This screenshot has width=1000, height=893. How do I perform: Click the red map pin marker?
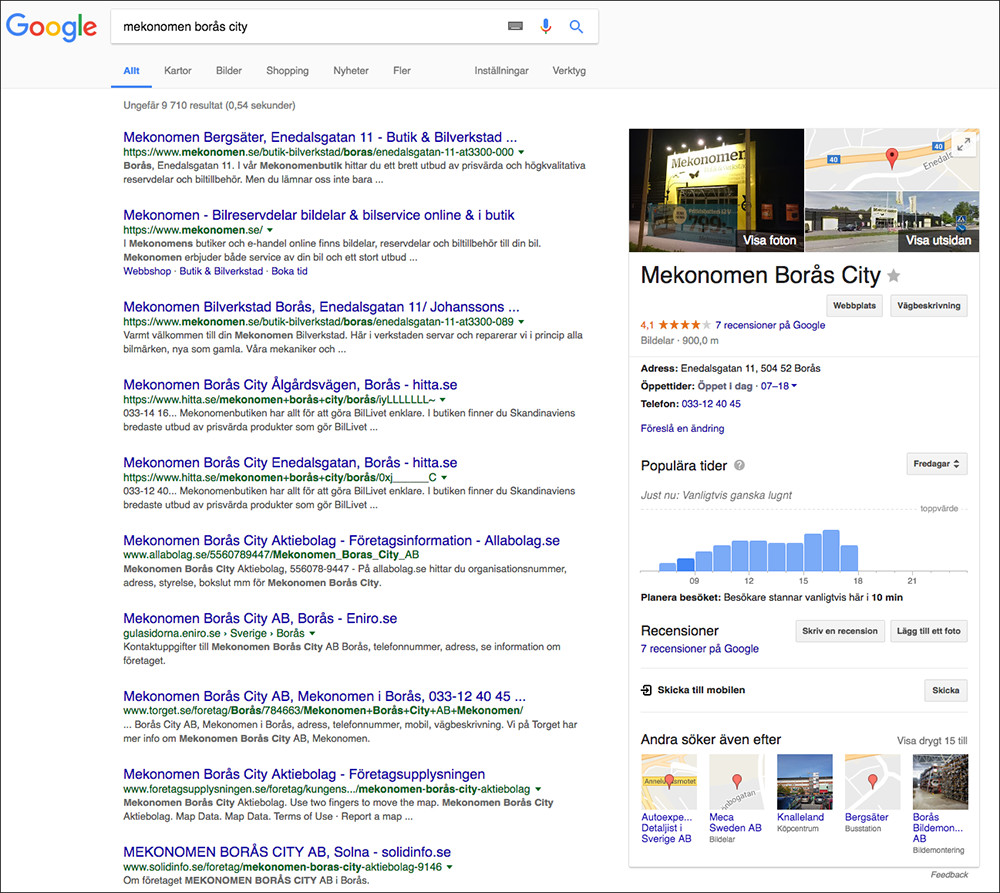point(892,157)
